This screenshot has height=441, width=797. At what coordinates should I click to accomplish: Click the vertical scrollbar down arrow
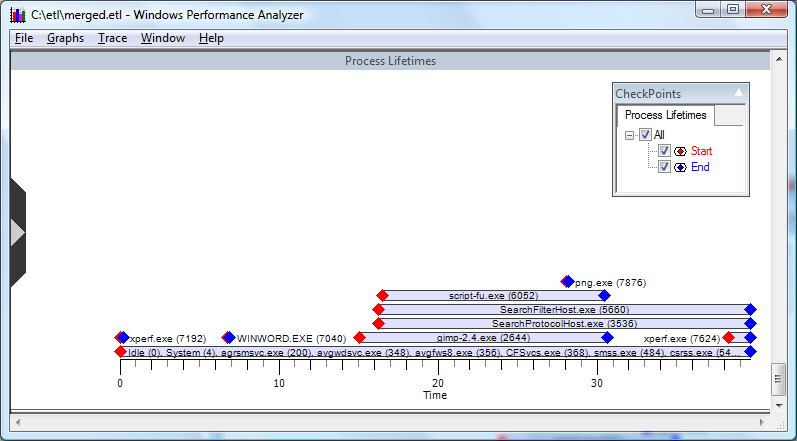tap(779, 405)
